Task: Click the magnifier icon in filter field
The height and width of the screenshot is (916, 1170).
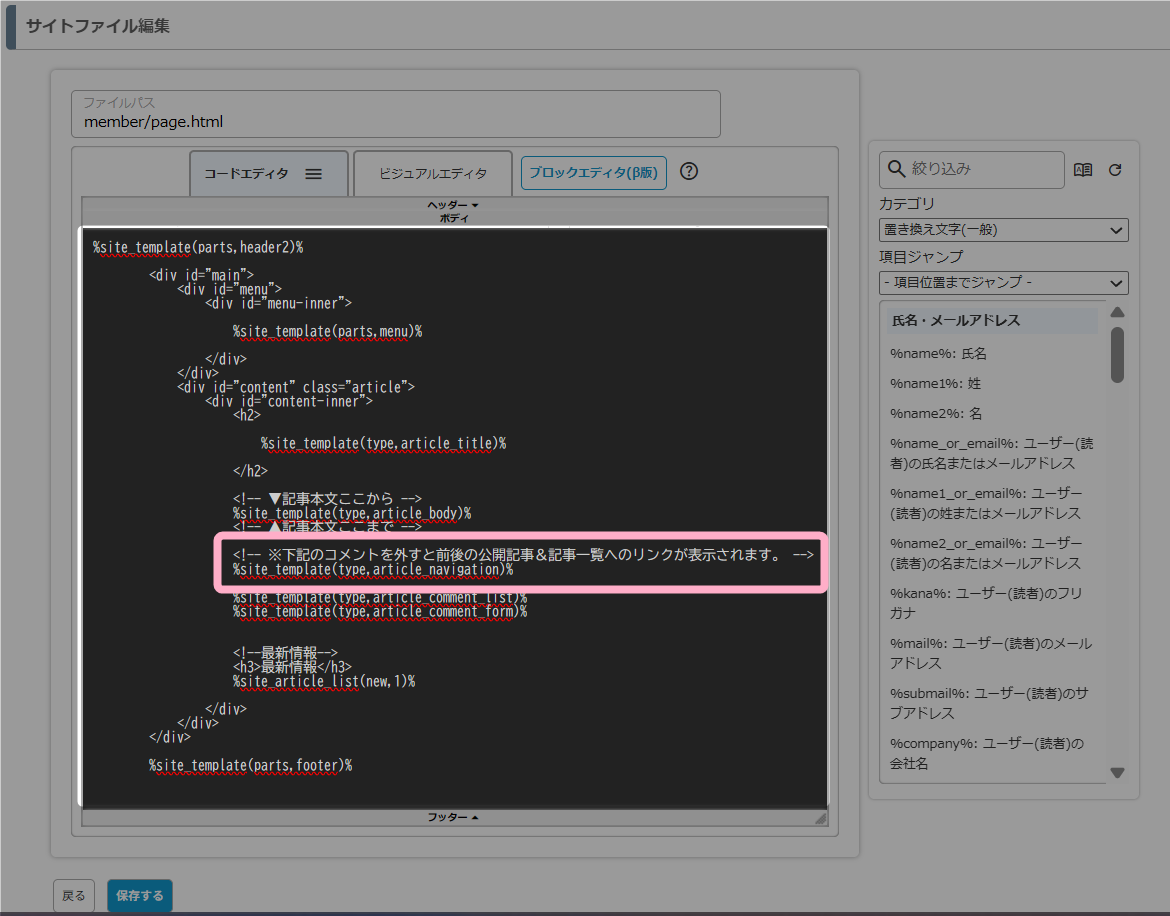Action: 894,170
